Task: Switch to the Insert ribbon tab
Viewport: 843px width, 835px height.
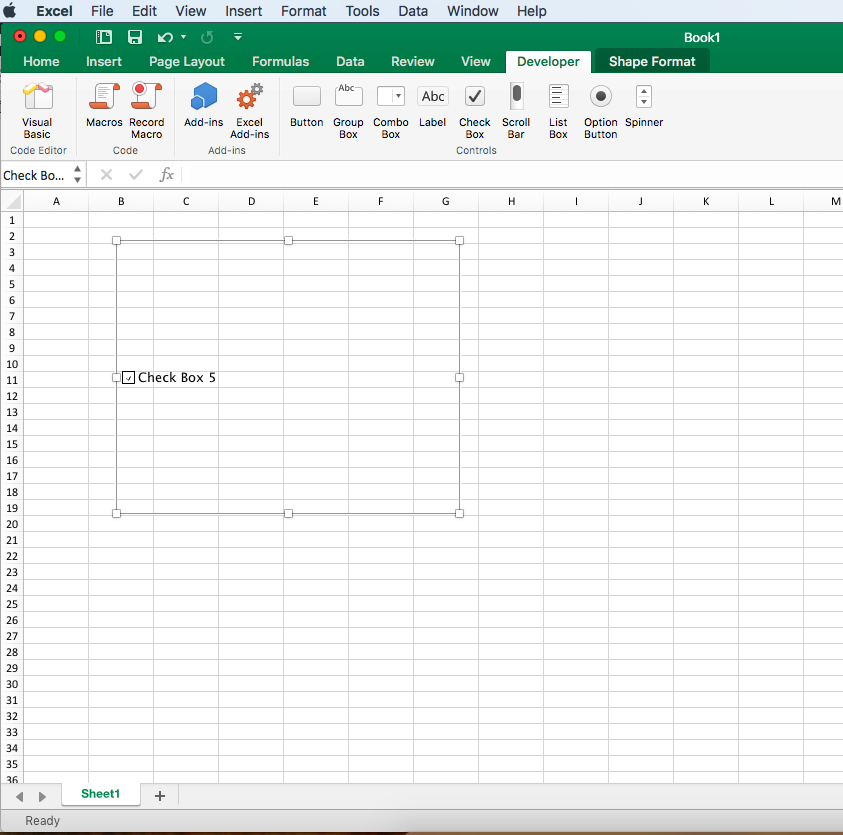Action: (x=104, y=61)
